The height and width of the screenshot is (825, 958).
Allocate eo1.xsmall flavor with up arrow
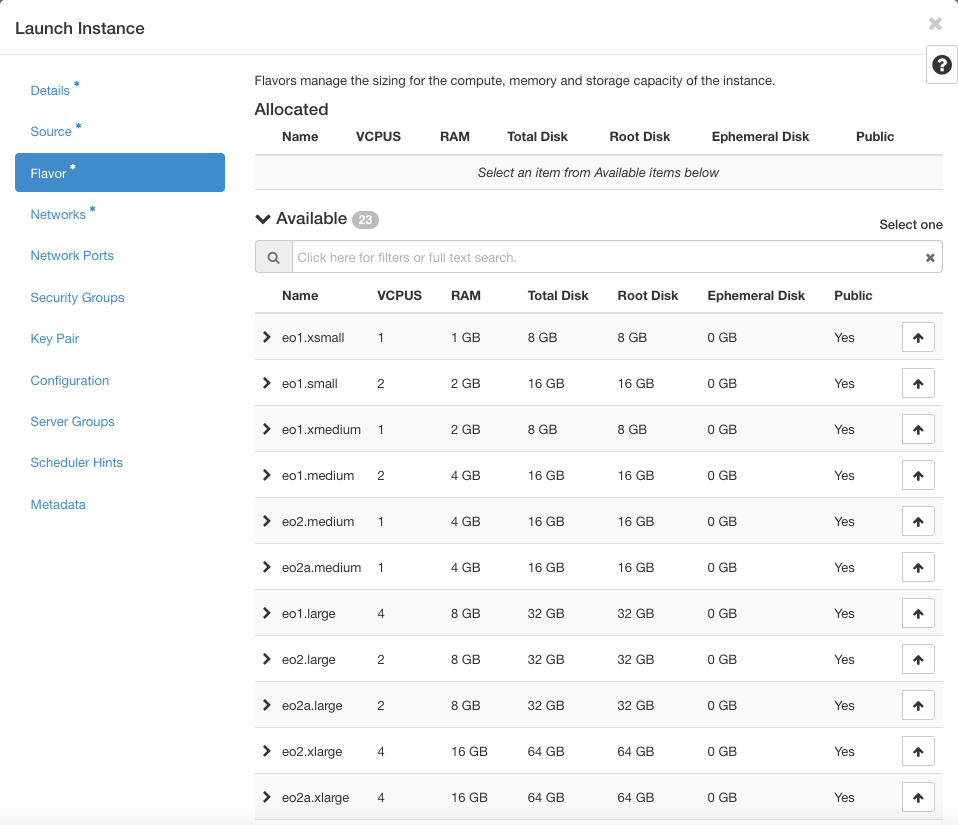[917, 338]
